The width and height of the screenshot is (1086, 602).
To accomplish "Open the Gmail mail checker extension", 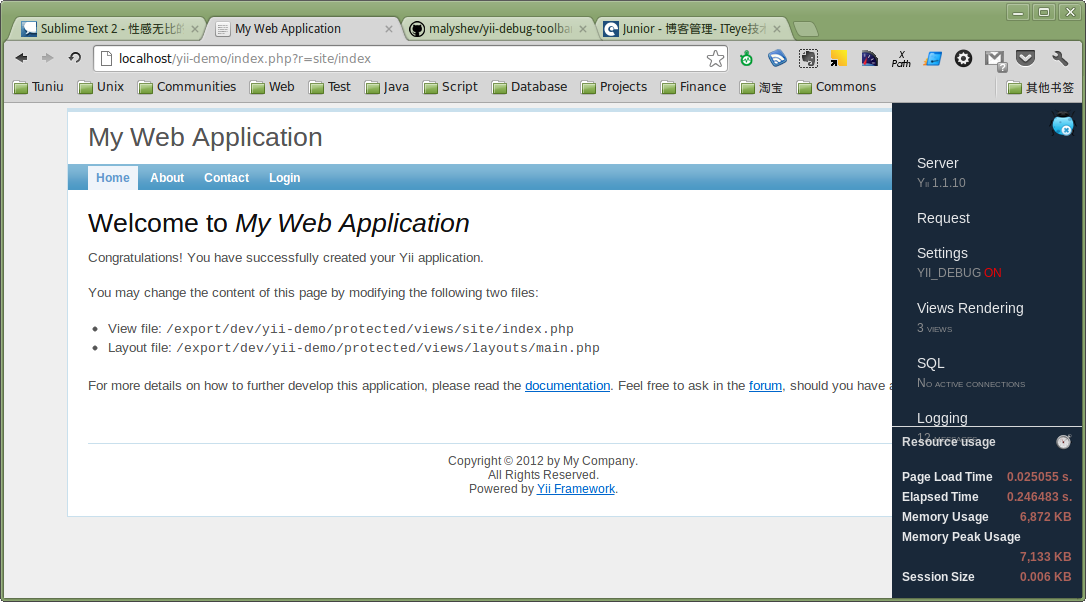I will (995, 60).
